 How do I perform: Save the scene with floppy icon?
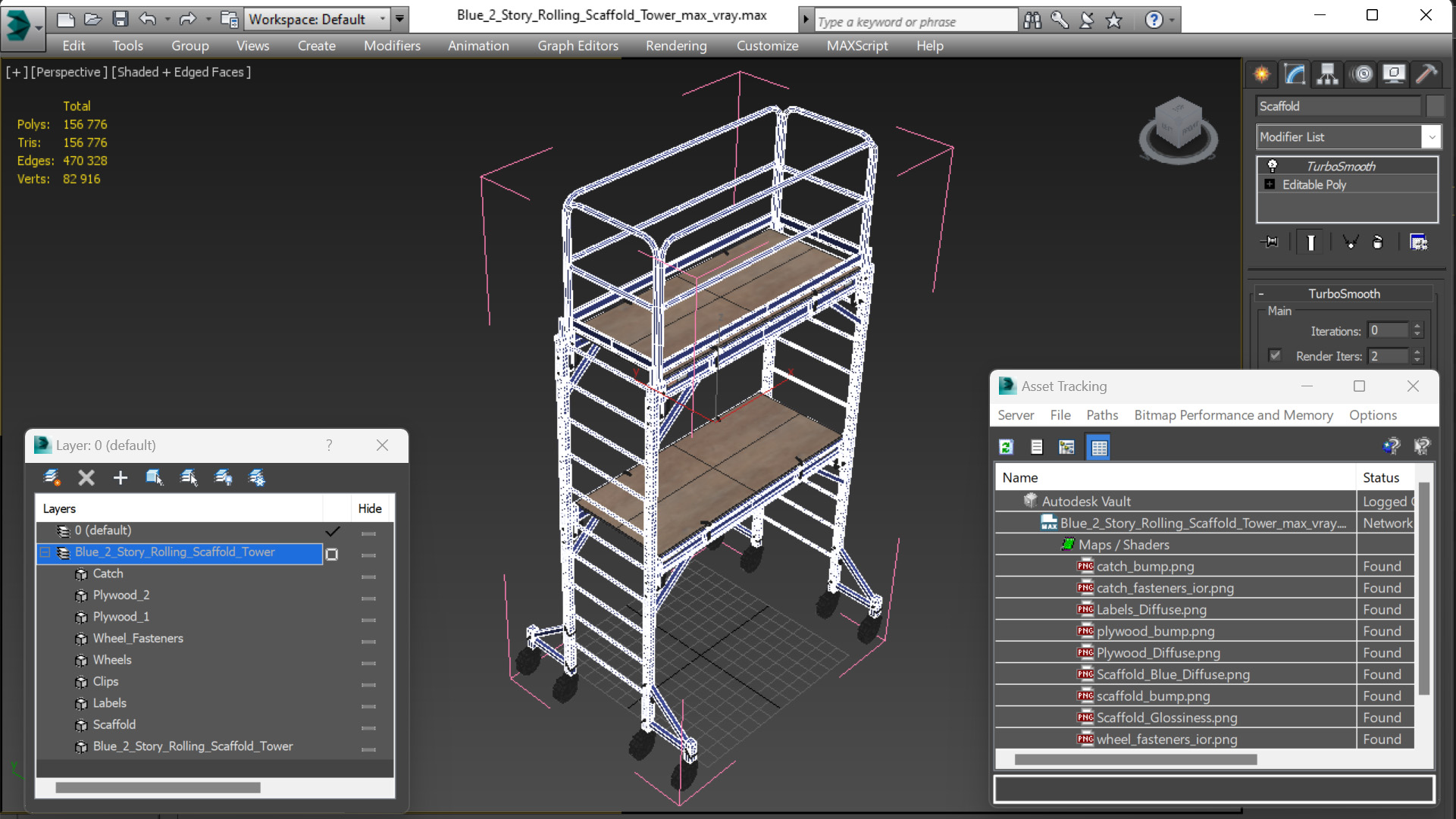(120, 19)
